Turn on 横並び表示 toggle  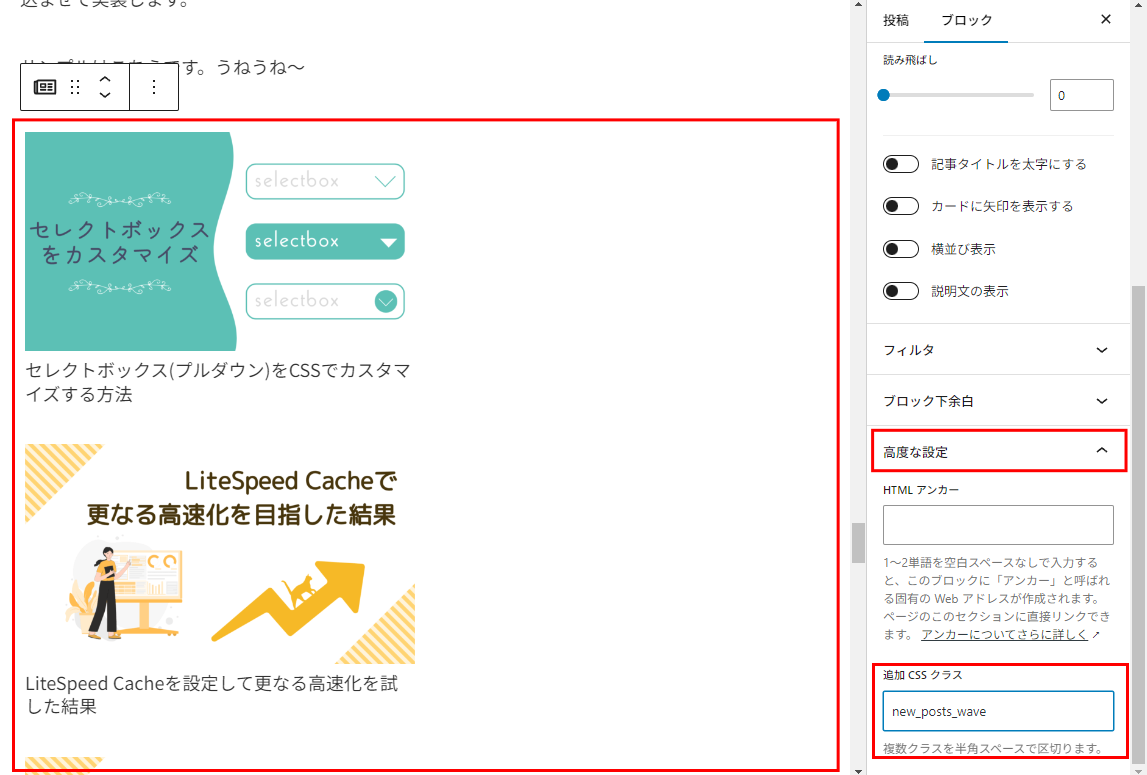pos(900,249)
